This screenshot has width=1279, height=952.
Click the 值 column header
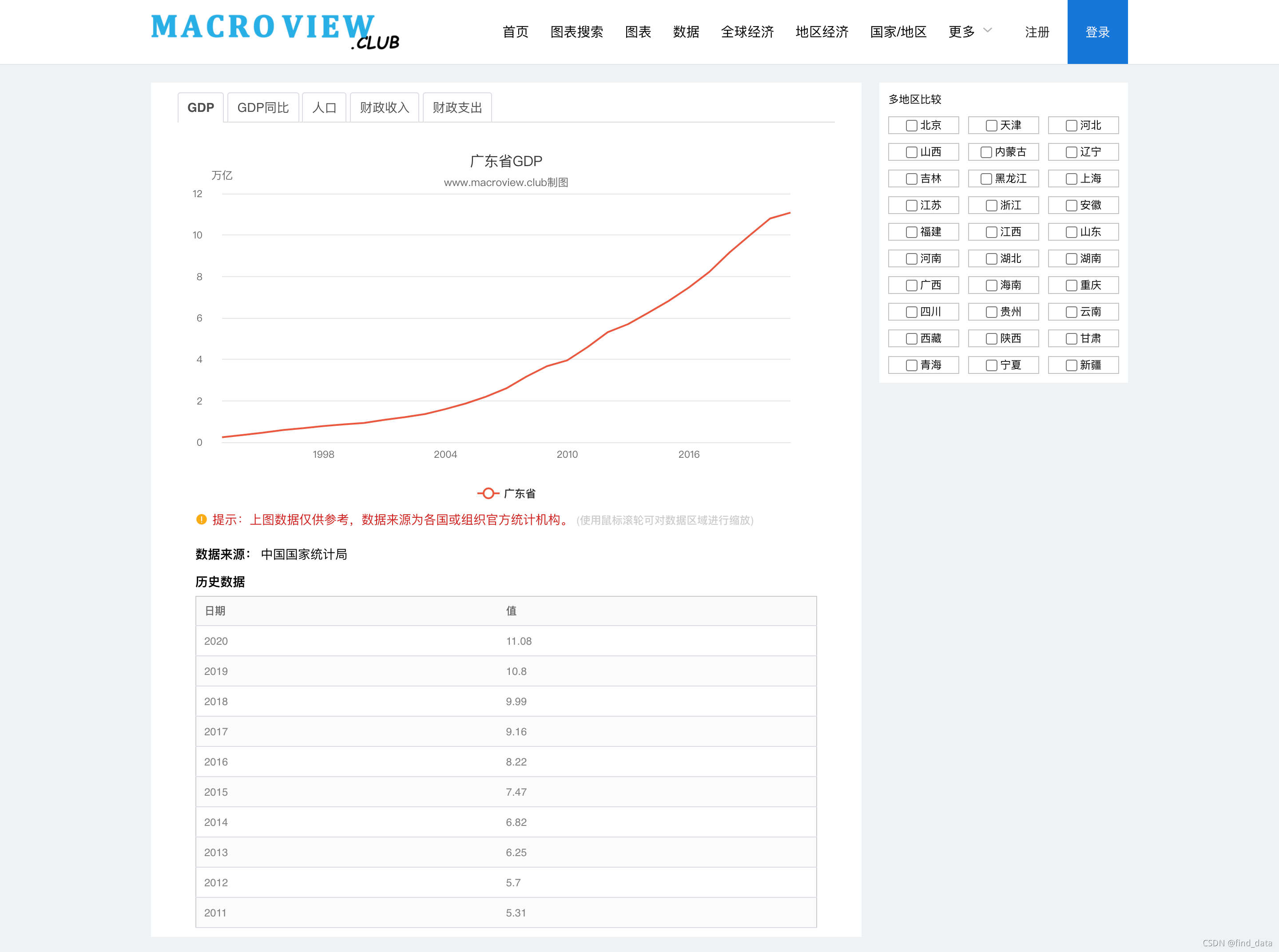[x=511, y=611]
